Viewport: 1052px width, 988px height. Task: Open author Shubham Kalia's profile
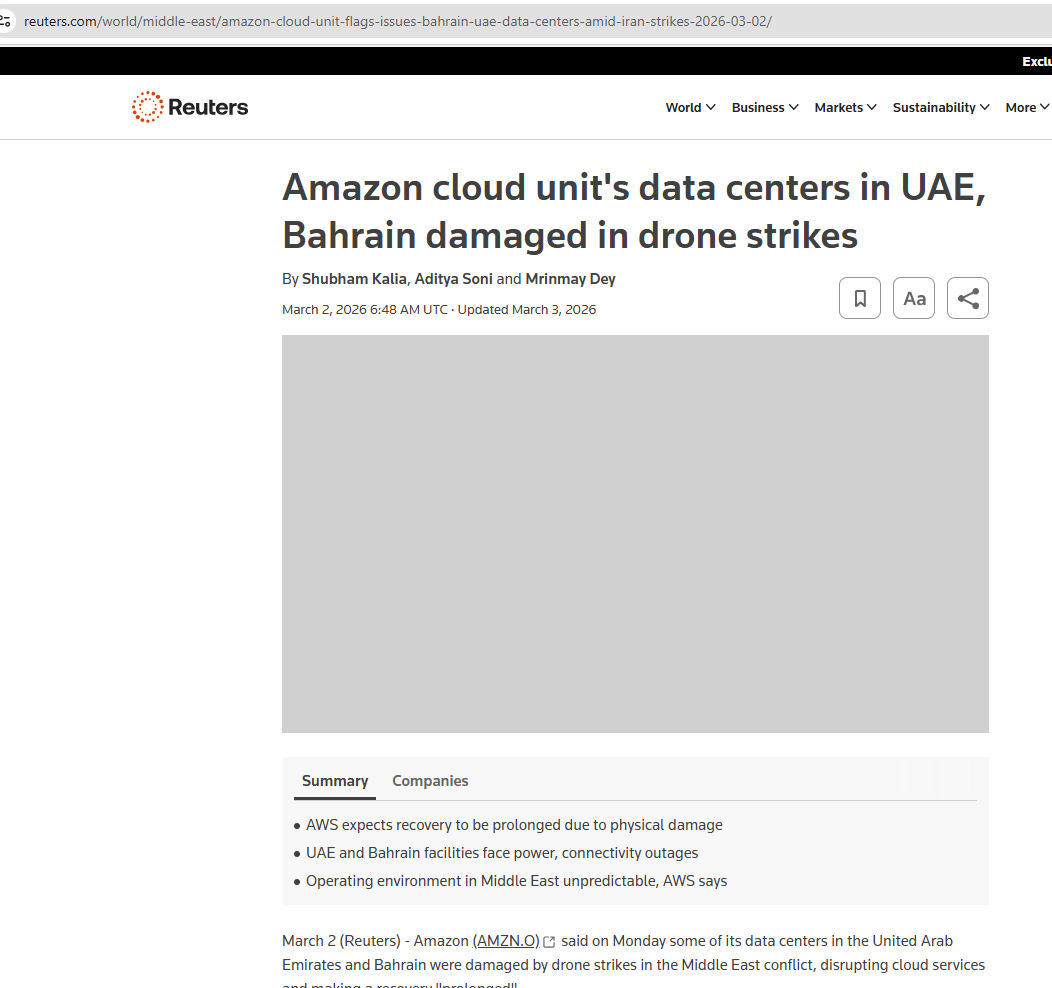(x=354, y=279)
